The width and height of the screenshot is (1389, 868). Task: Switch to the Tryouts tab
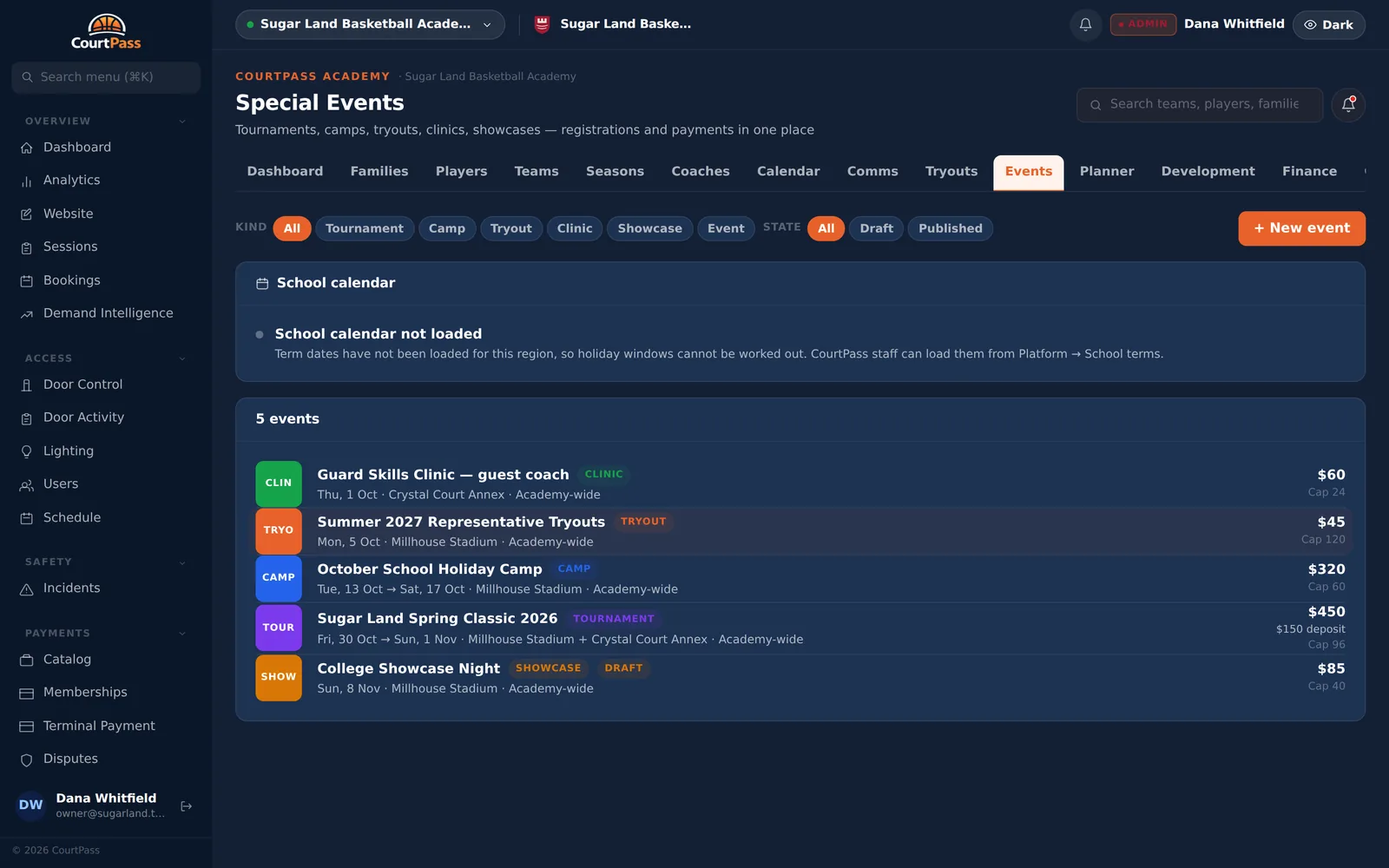(x=951, y=172)
